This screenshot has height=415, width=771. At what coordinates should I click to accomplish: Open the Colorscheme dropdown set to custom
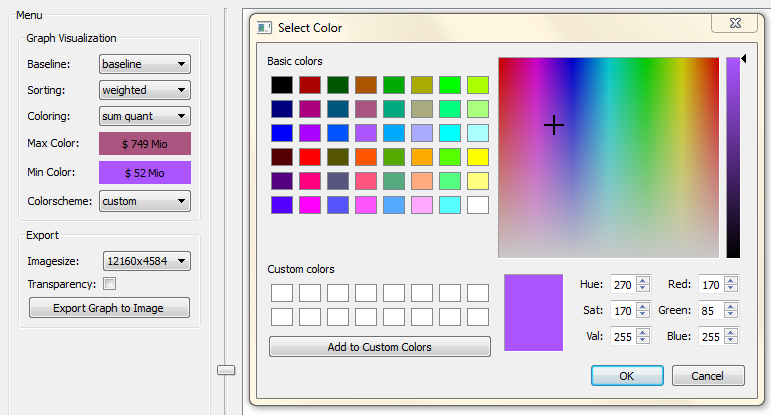pos(145,201)
